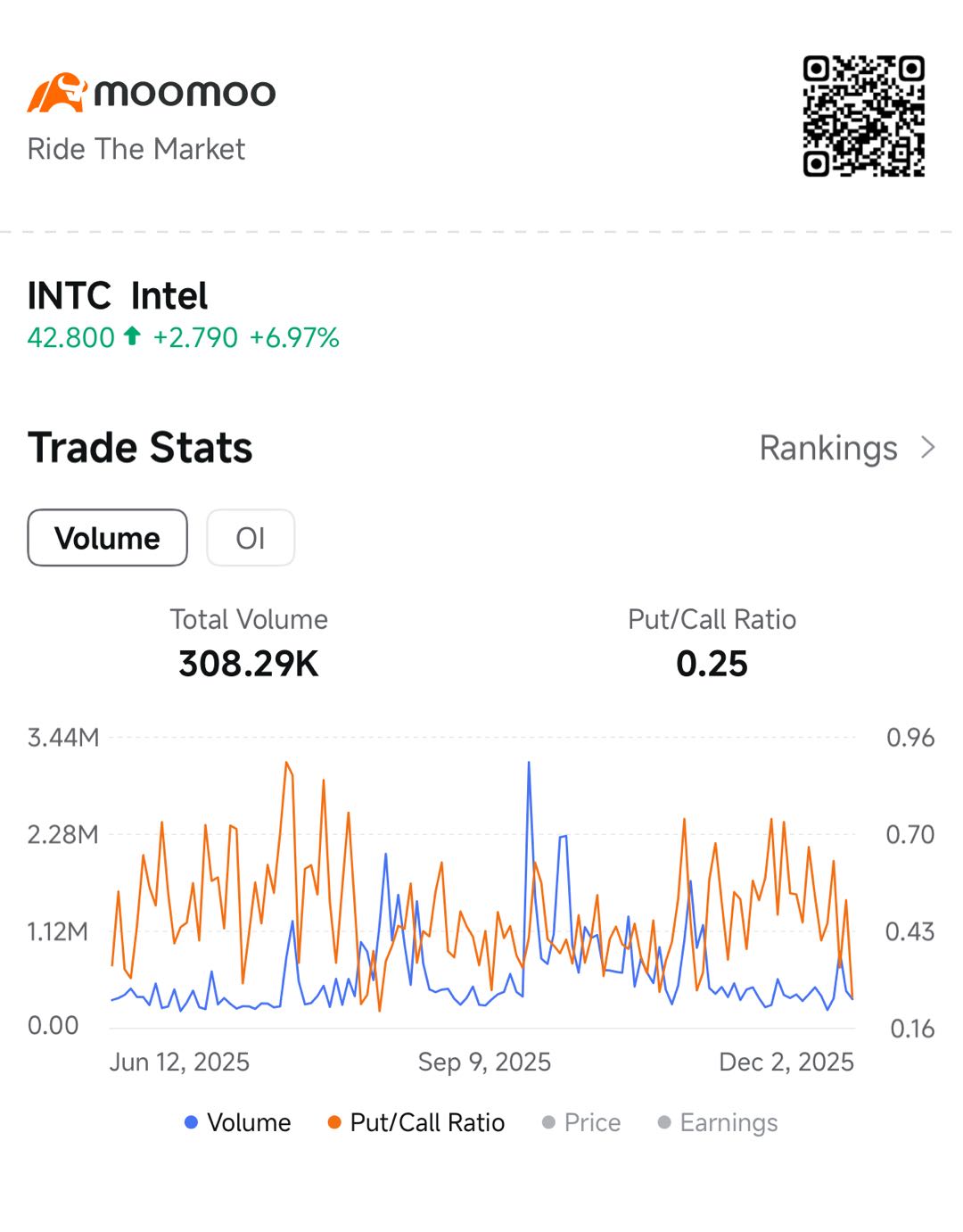Select the Dec 2, 2025 date marker
This screenshot has height=1232, width=963.
pos(786,1062)
